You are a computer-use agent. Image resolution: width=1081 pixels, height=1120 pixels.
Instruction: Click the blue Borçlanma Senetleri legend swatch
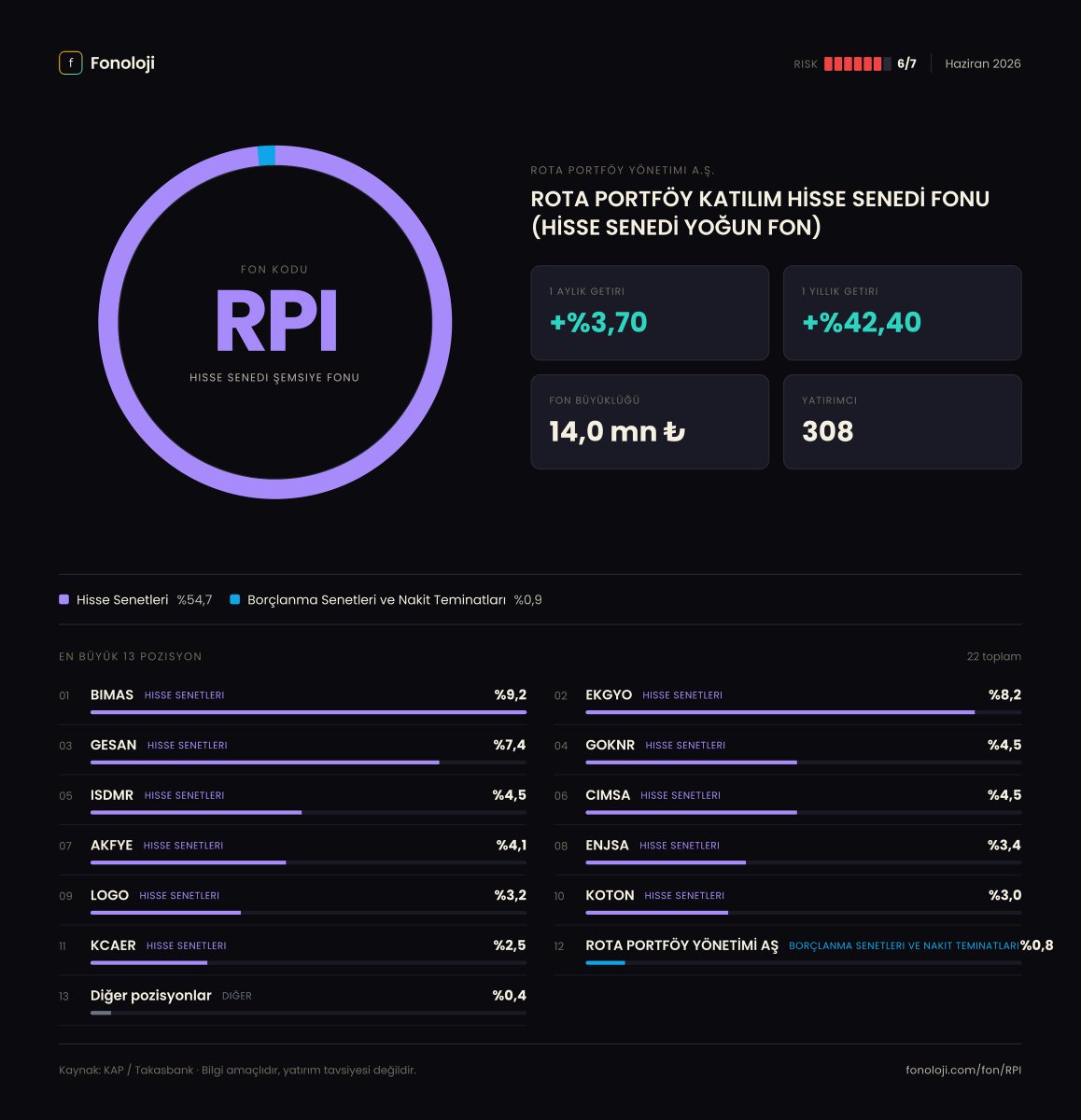235,599
